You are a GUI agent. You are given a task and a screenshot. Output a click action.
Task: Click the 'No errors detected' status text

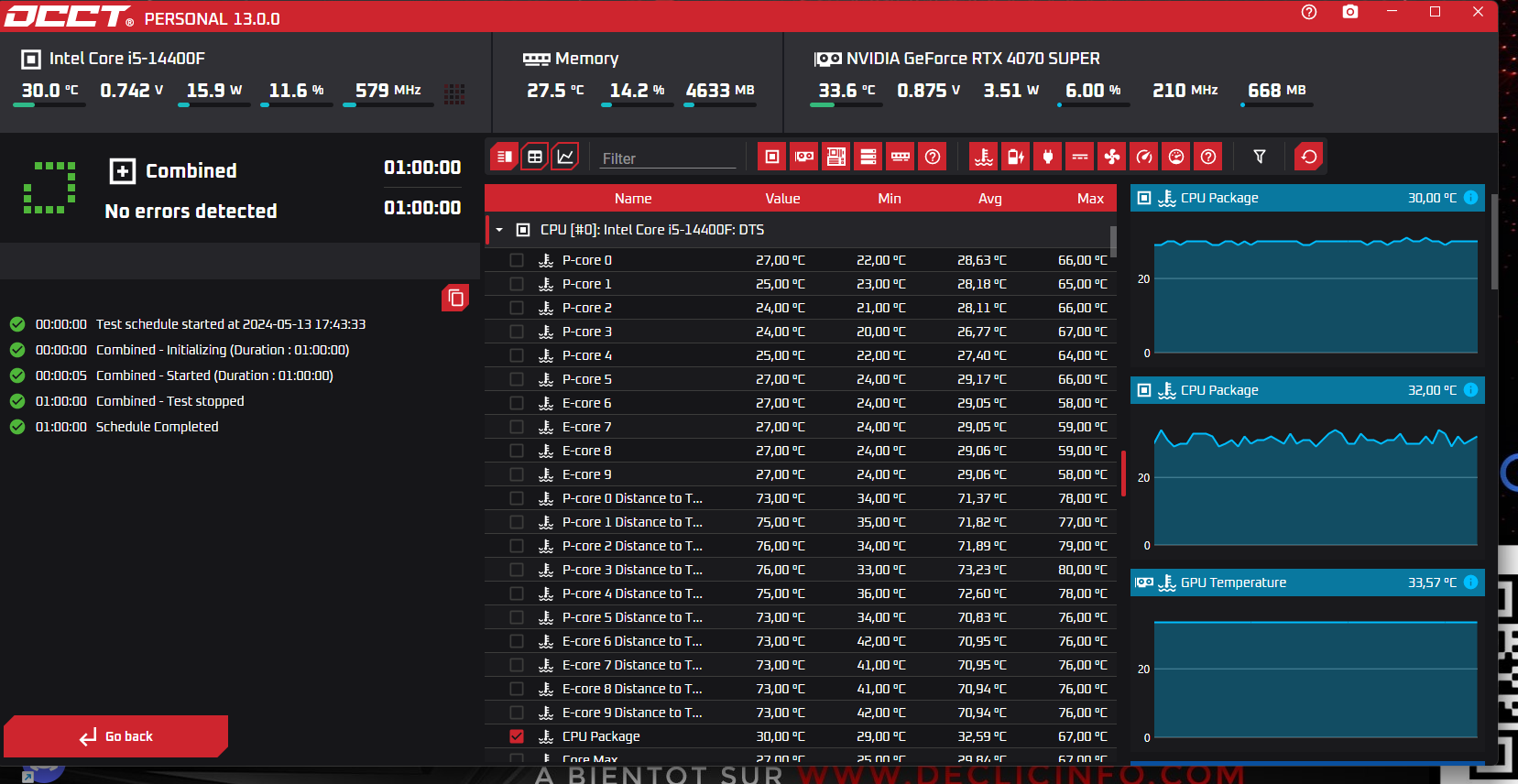[191, 212]
